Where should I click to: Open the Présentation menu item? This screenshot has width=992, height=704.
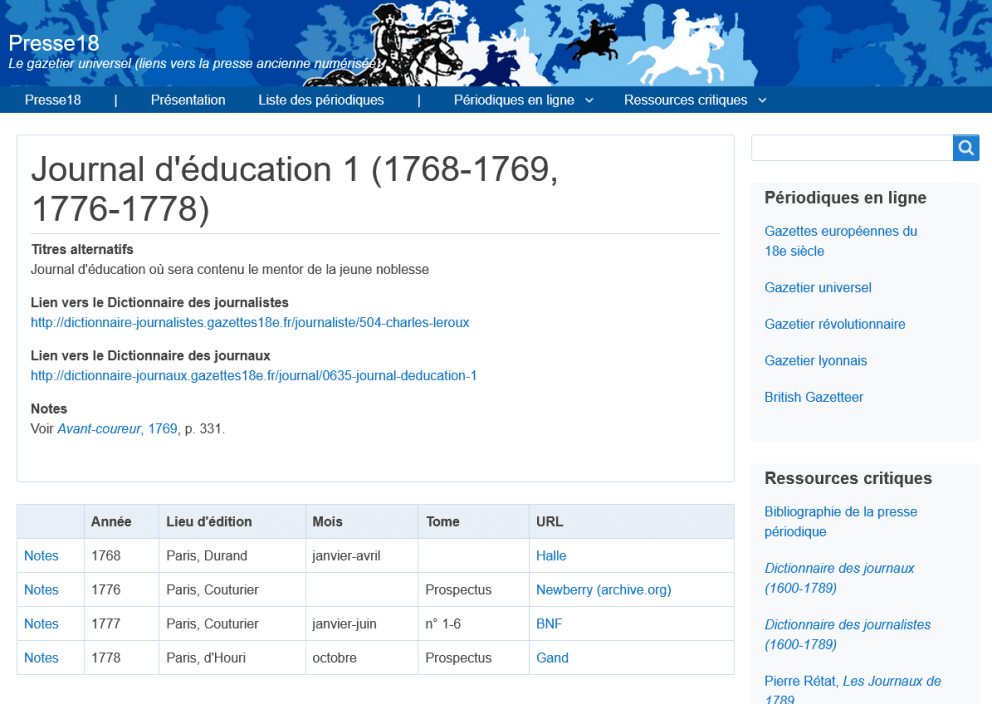click(188, 100)
